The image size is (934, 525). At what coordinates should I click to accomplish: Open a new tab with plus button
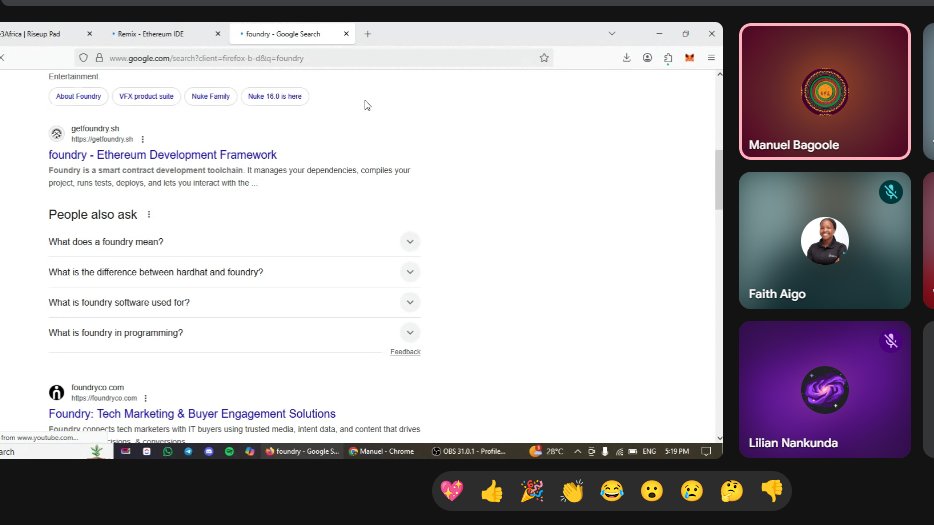[368, 34]
